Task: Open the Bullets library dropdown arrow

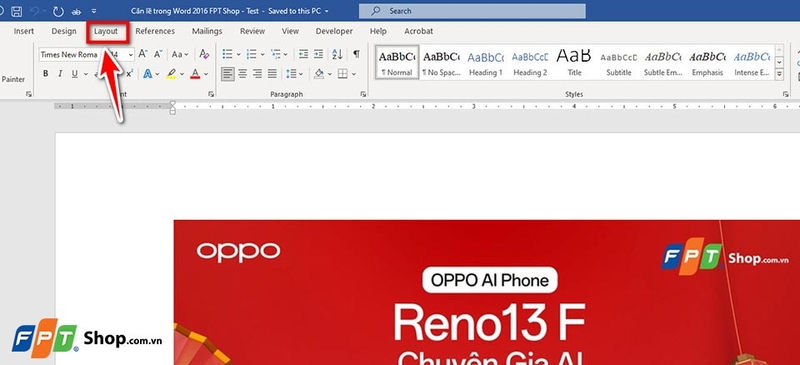Action: (238, 54)
